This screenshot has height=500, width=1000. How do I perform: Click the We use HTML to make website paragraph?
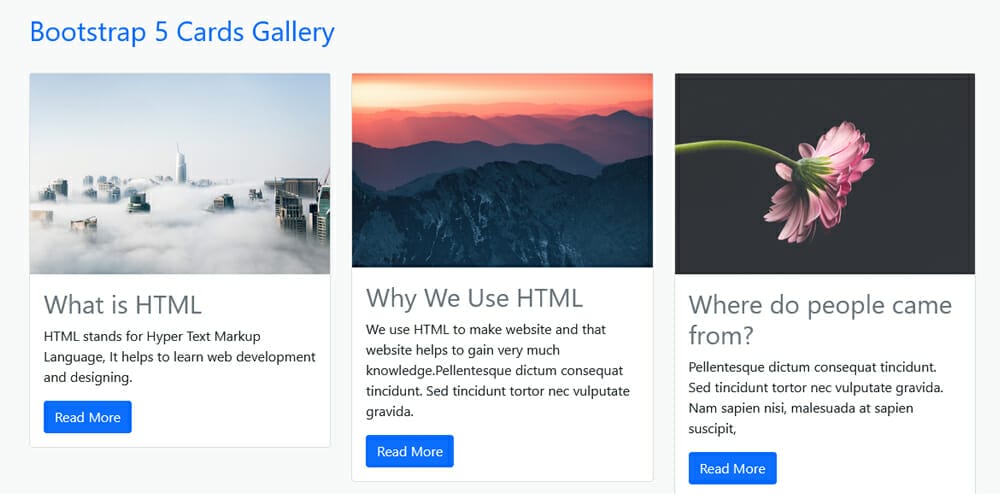(x=497, y=371)
